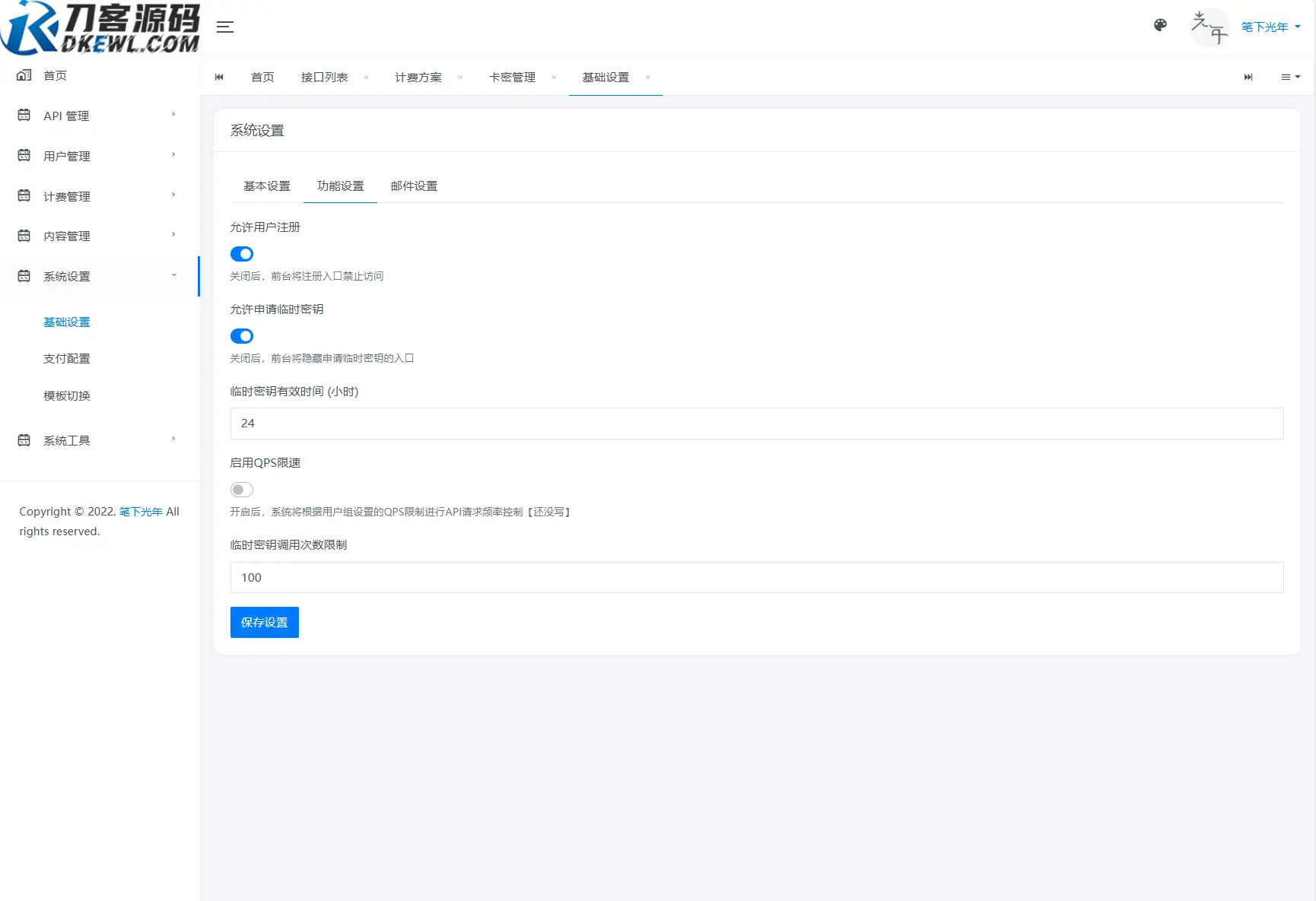Collapse the sidebar with the hamburger icon

click(225, 27)
